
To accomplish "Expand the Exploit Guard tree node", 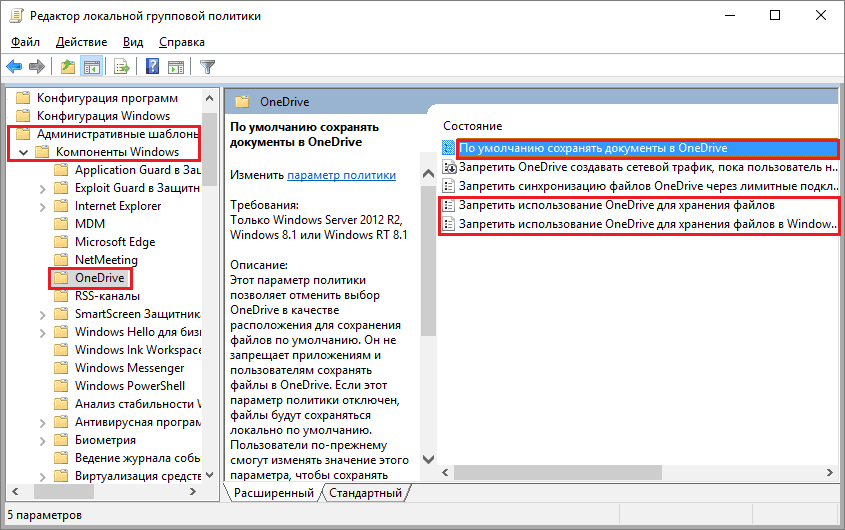I will (43, 189).
